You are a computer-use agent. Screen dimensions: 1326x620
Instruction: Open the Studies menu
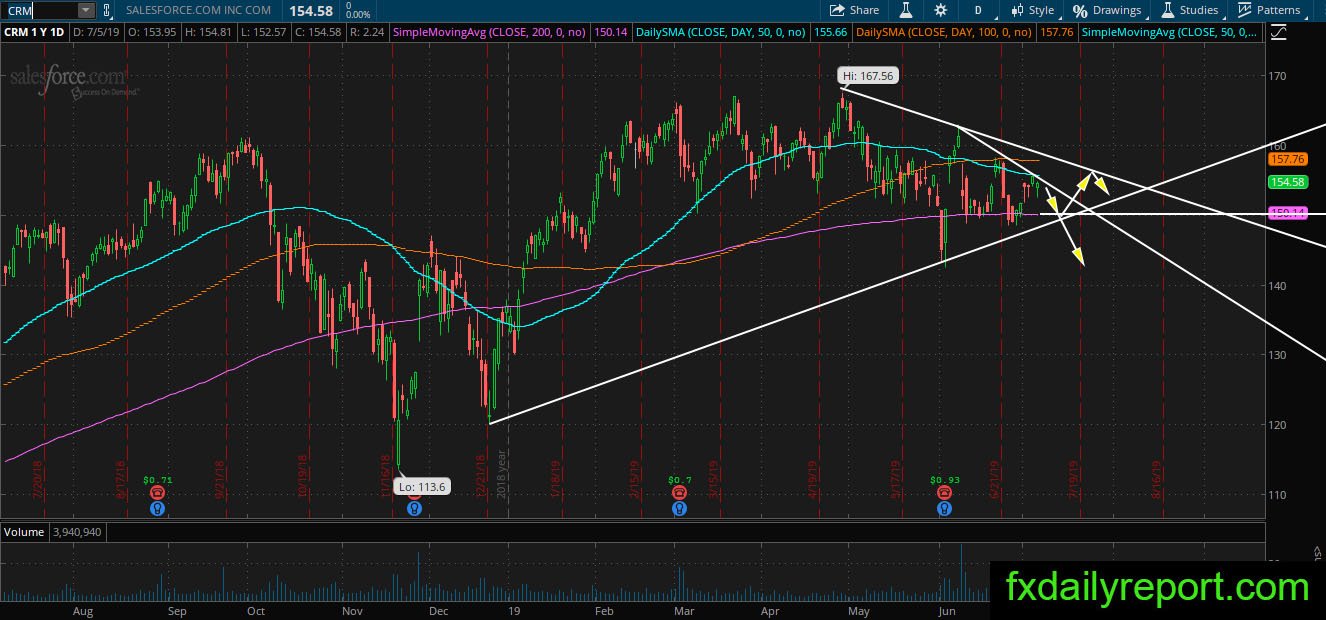point(1190,10)
